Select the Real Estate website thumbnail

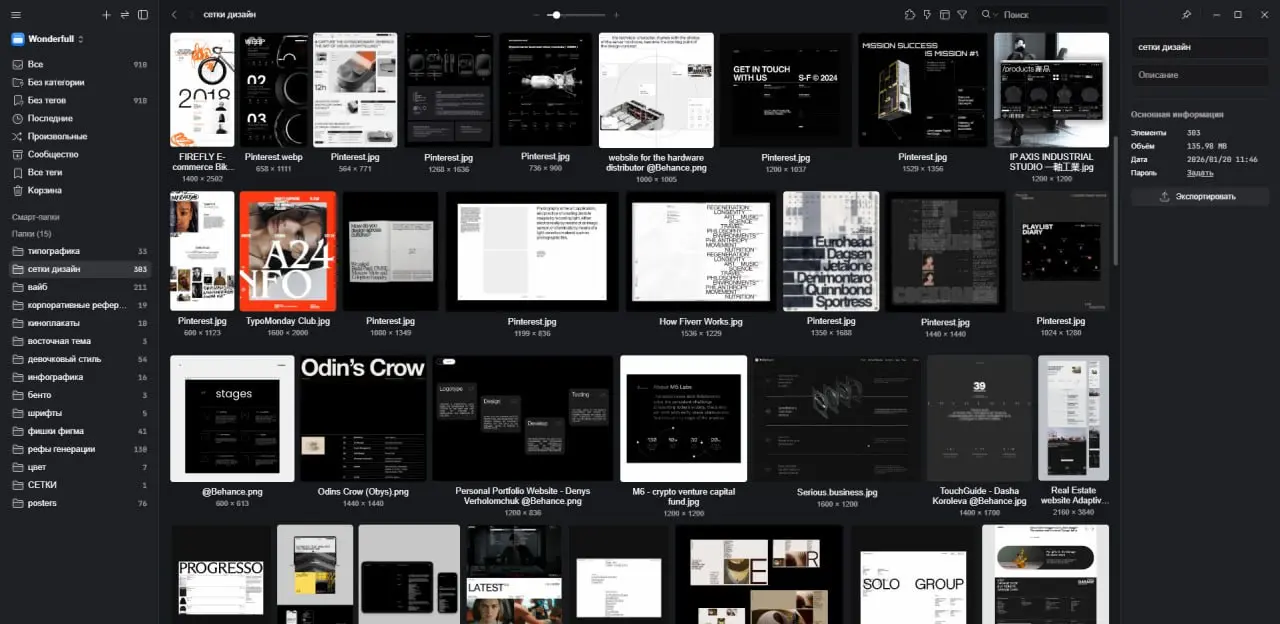pyautogui.click(x=1073, y=418)
